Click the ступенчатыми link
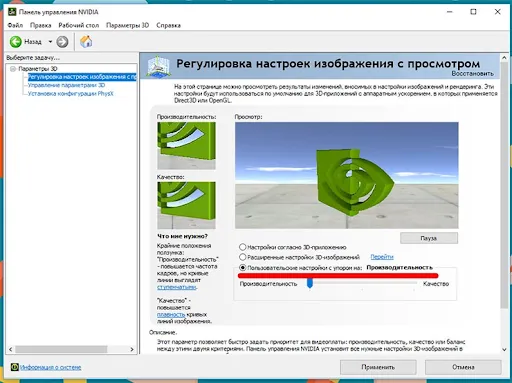Screen dimensions: 512x383 coord(177,287)
